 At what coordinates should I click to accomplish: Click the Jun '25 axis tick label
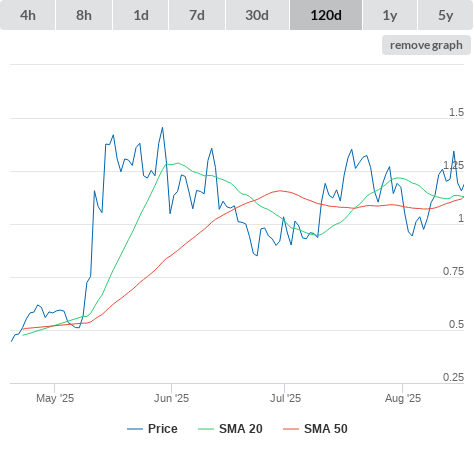[x=171, y=398]
